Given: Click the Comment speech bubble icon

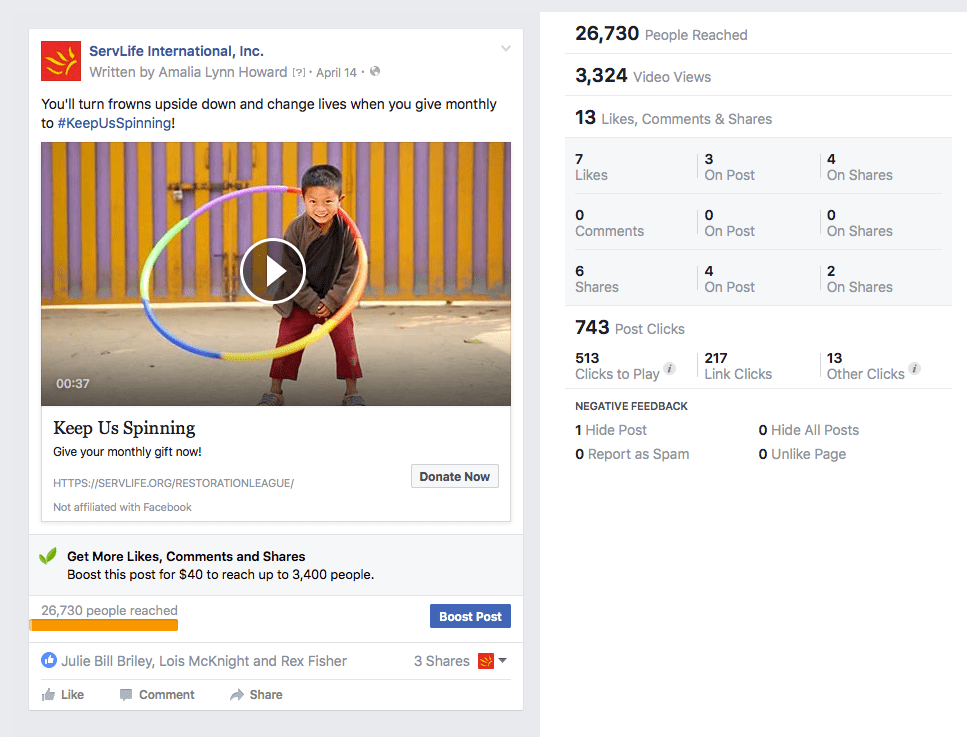Looking at the screenshot, I should (x=126, y=694).
